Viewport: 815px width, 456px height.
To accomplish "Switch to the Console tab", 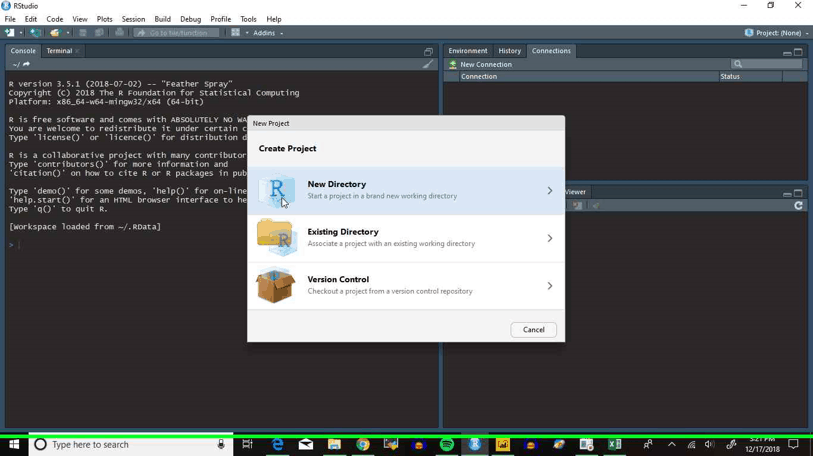I will coord(23,51).
